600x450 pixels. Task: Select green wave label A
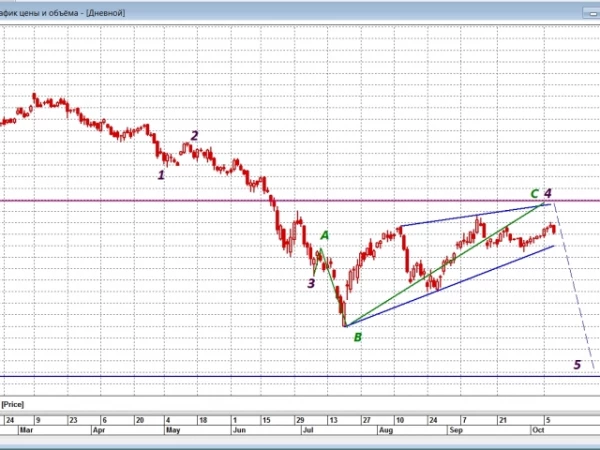[324, 235]
